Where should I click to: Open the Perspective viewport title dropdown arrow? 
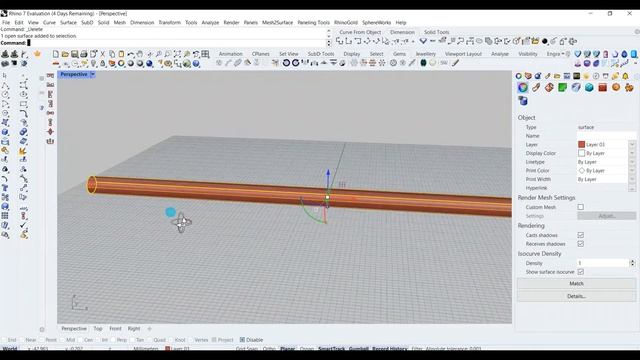(x=93, y=74)
